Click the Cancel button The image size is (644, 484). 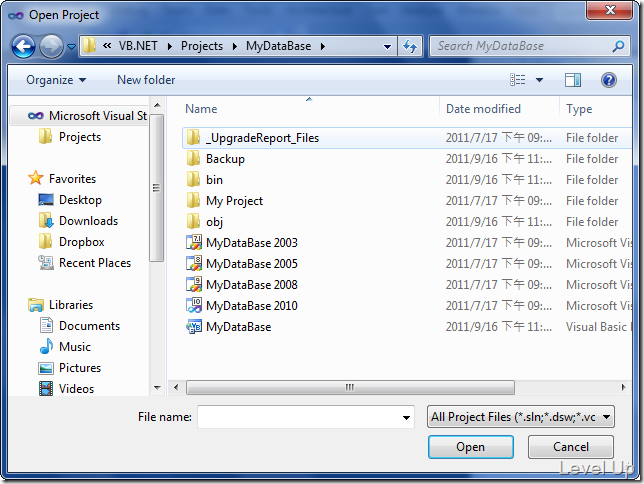coord(571,447)
